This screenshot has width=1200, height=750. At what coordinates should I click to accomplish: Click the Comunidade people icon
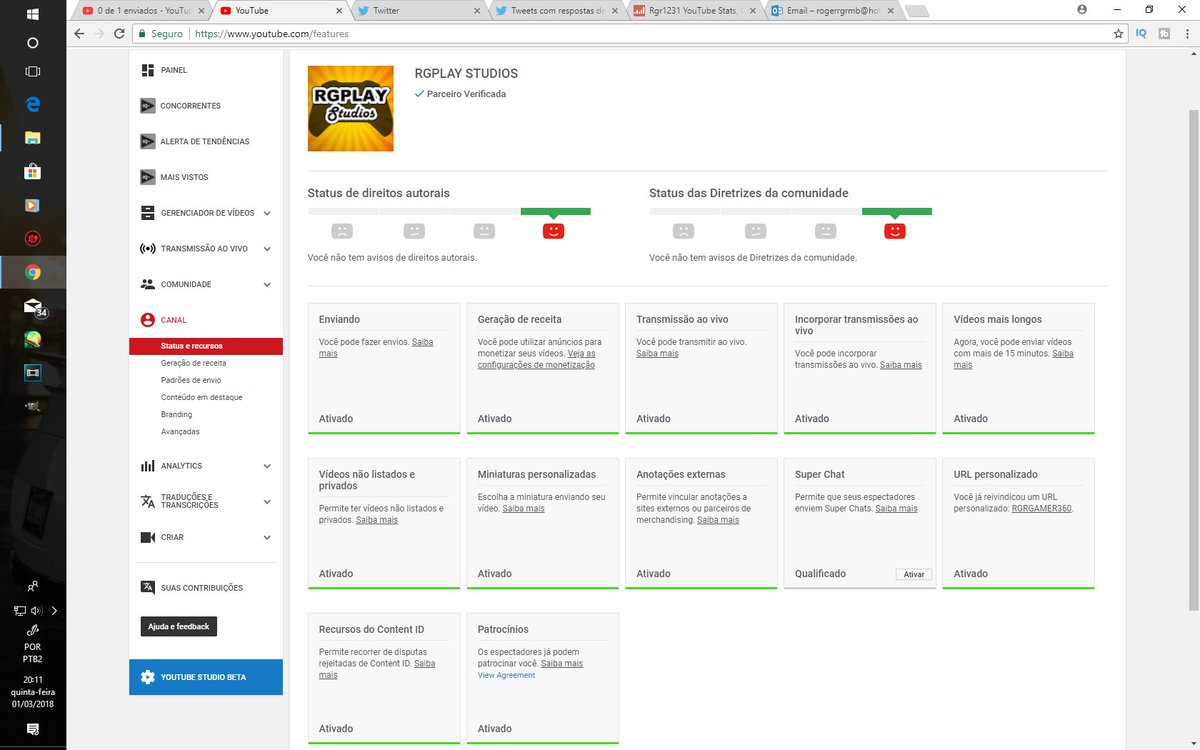click(x=148, y=284)
